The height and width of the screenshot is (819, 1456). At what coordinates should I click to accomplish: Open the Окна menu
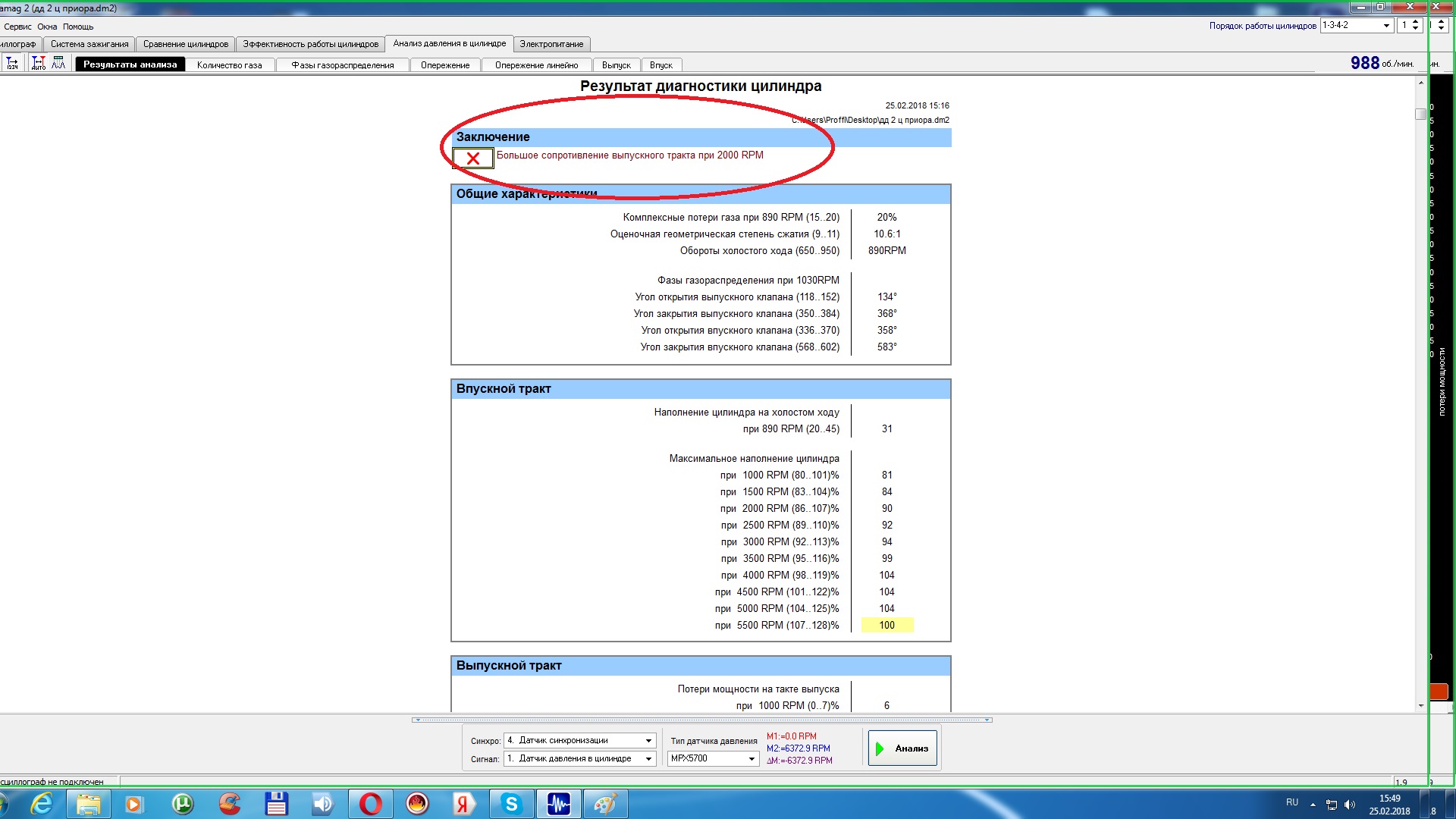(47, 27)
